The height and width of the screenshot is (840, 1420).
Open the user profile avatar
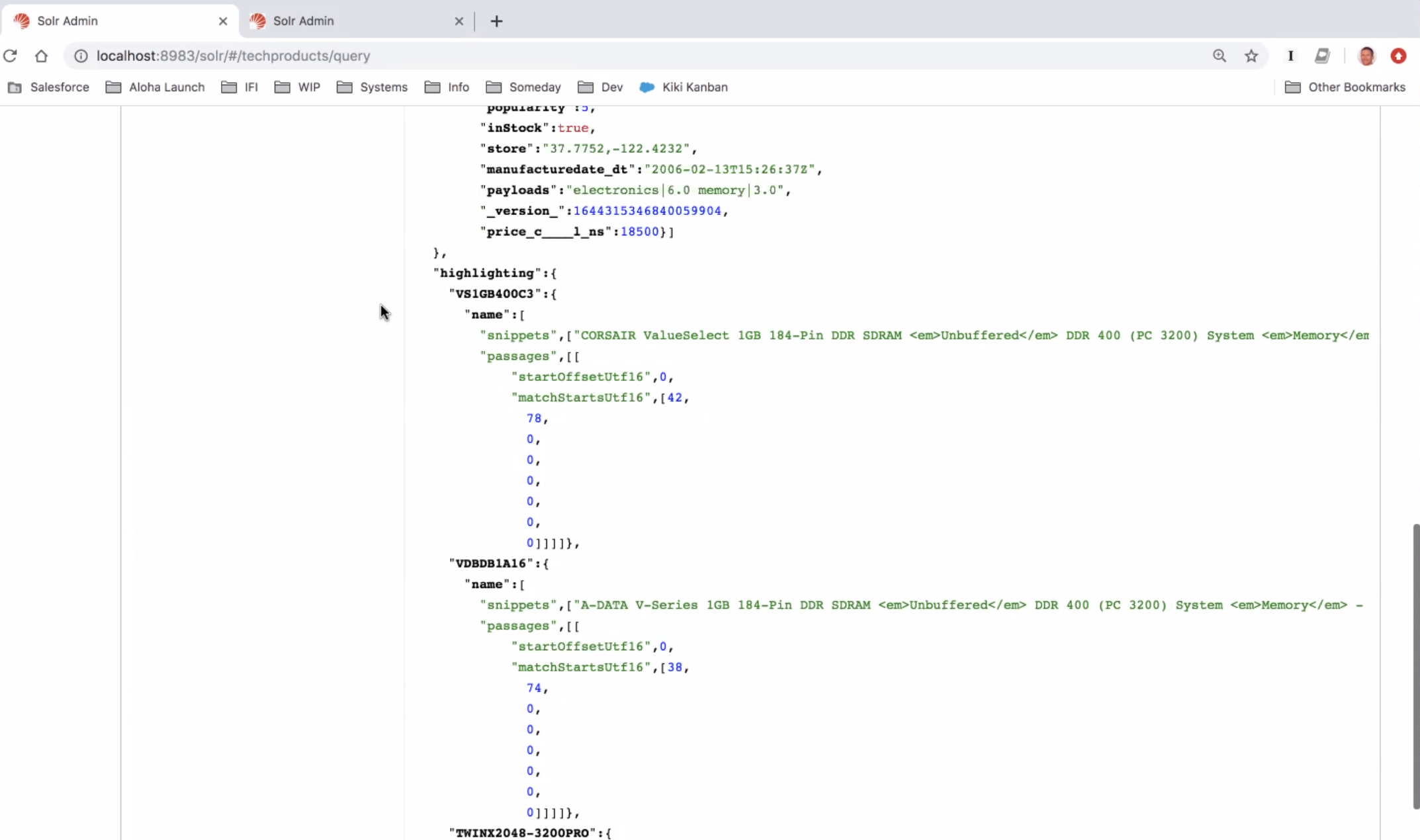tap(1366, 56)
